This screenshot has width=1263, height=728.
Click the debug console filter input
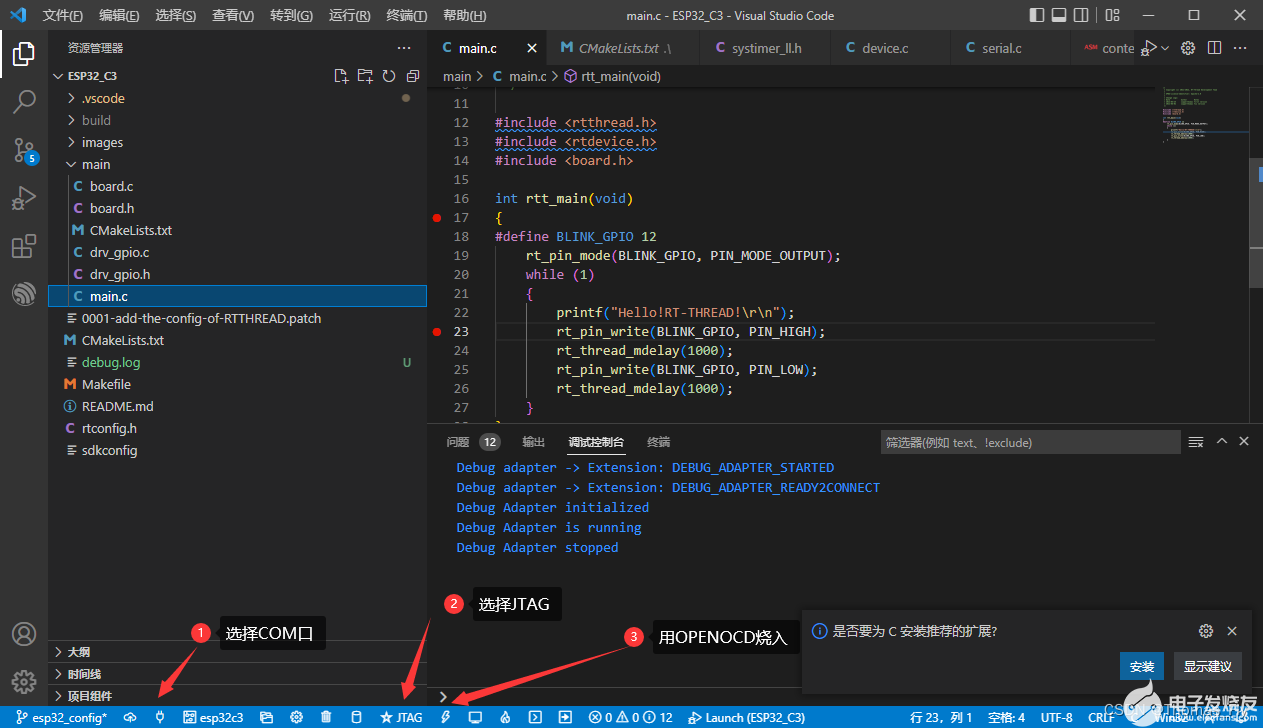1030,442
